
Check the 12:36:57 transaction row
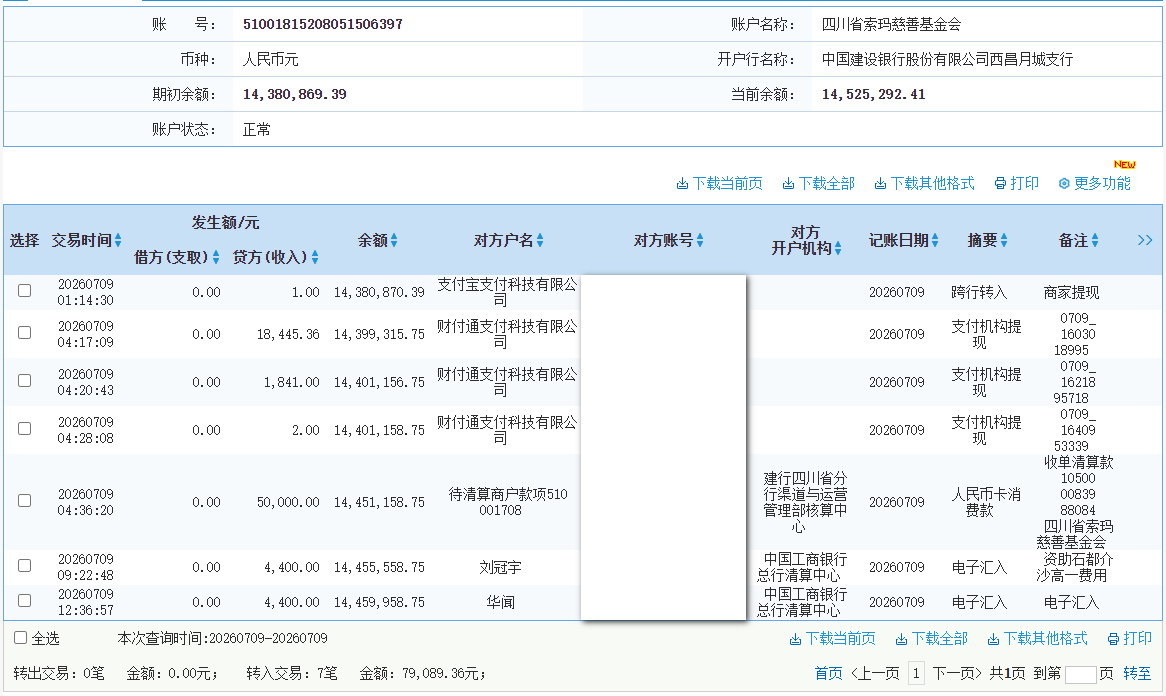coord(25,600)
